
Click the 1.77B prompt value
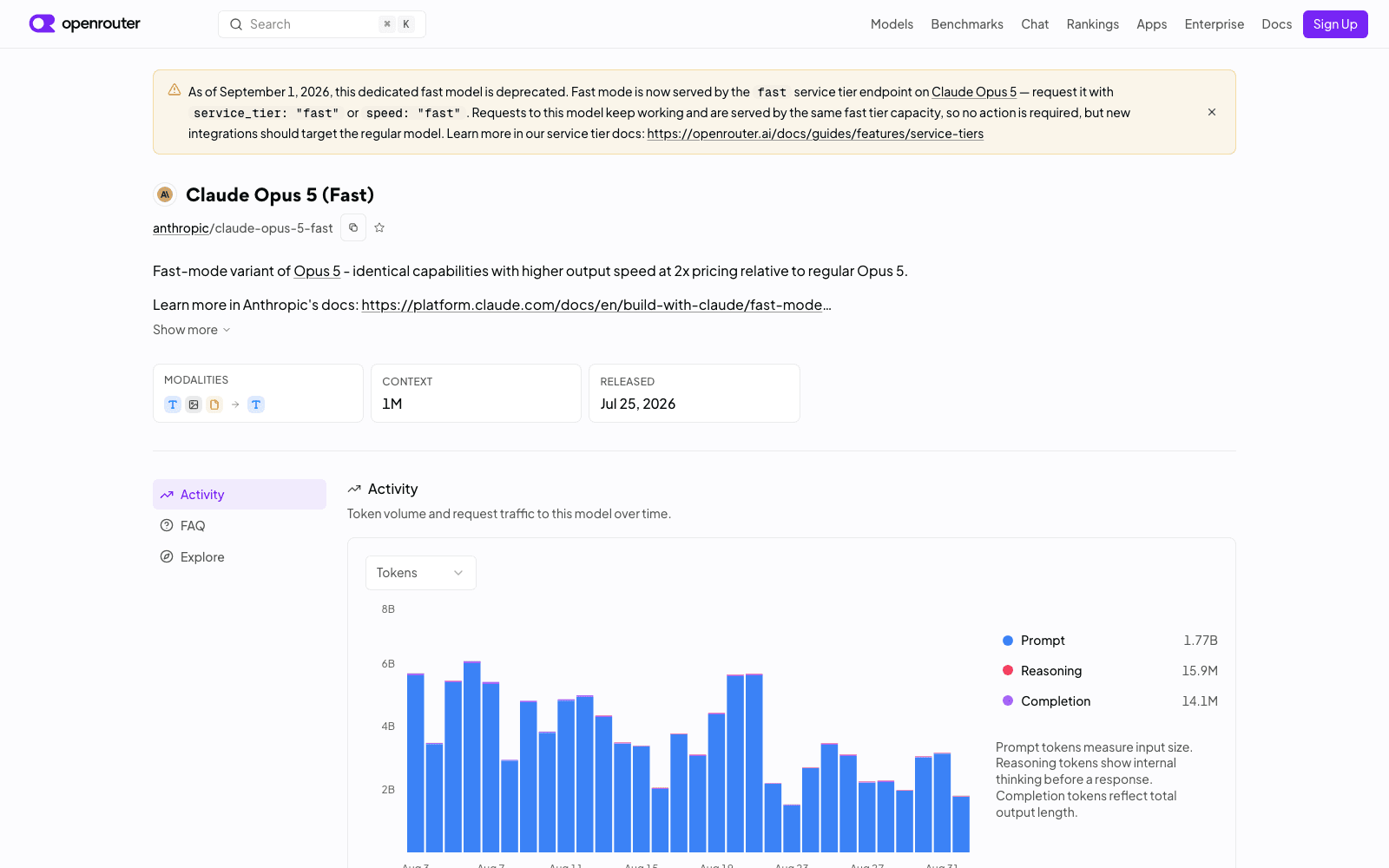pyautogui.click(x=1201, y=641)
